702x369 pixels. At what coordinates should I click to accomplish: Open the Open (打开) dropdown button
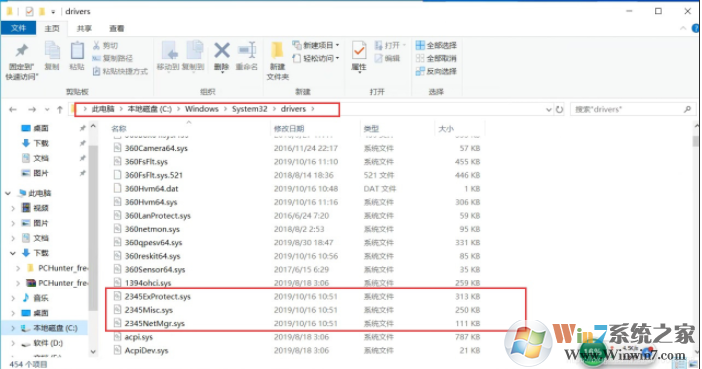(390, 45)
